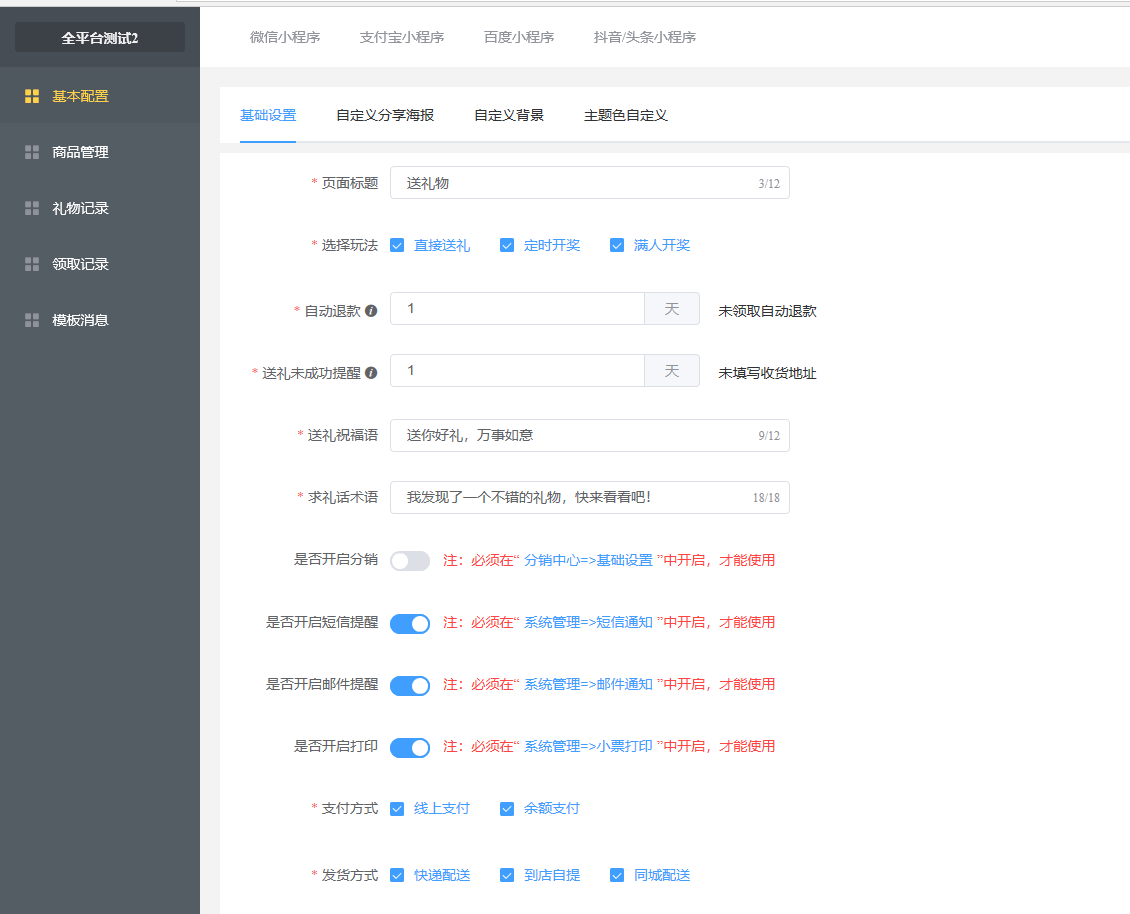Uncheck the 直接送礼 checkbox
The image size is (1130, 914).
397,245
